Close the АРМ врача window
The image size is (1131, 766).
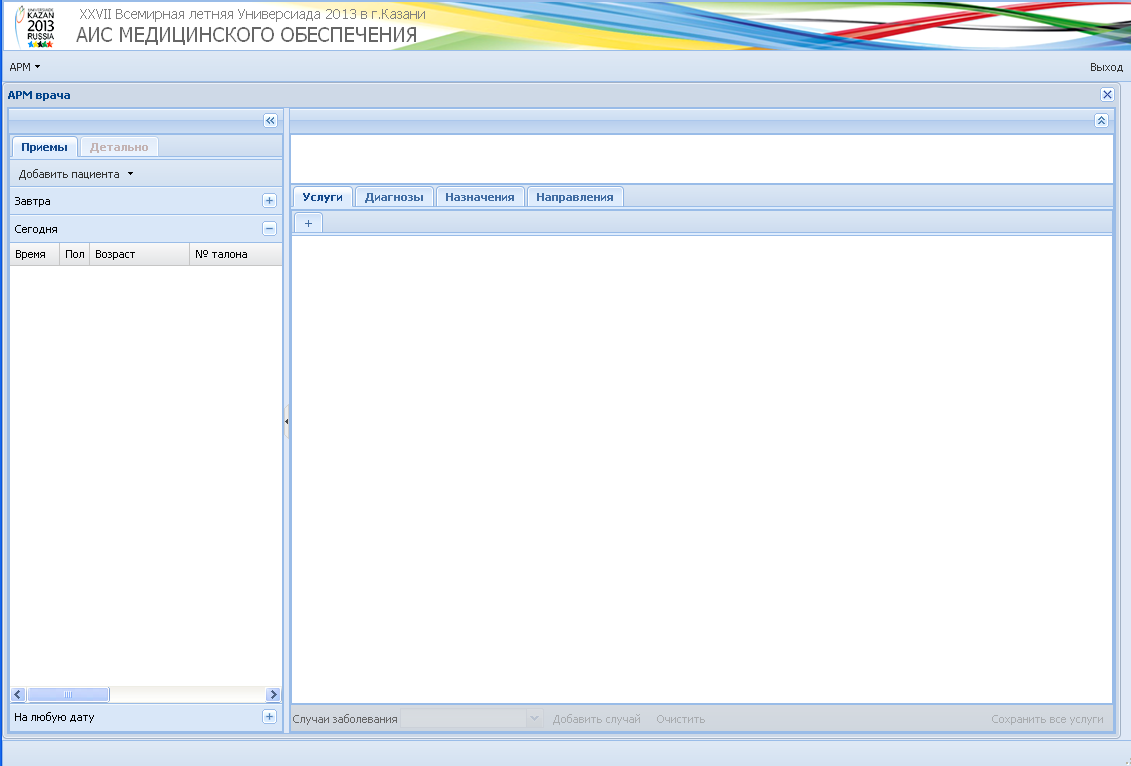[1107, 94]
